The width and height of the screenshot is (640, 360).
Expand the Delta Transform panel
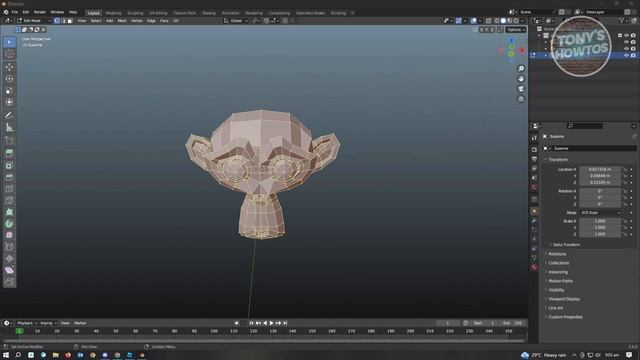point(566,244)
